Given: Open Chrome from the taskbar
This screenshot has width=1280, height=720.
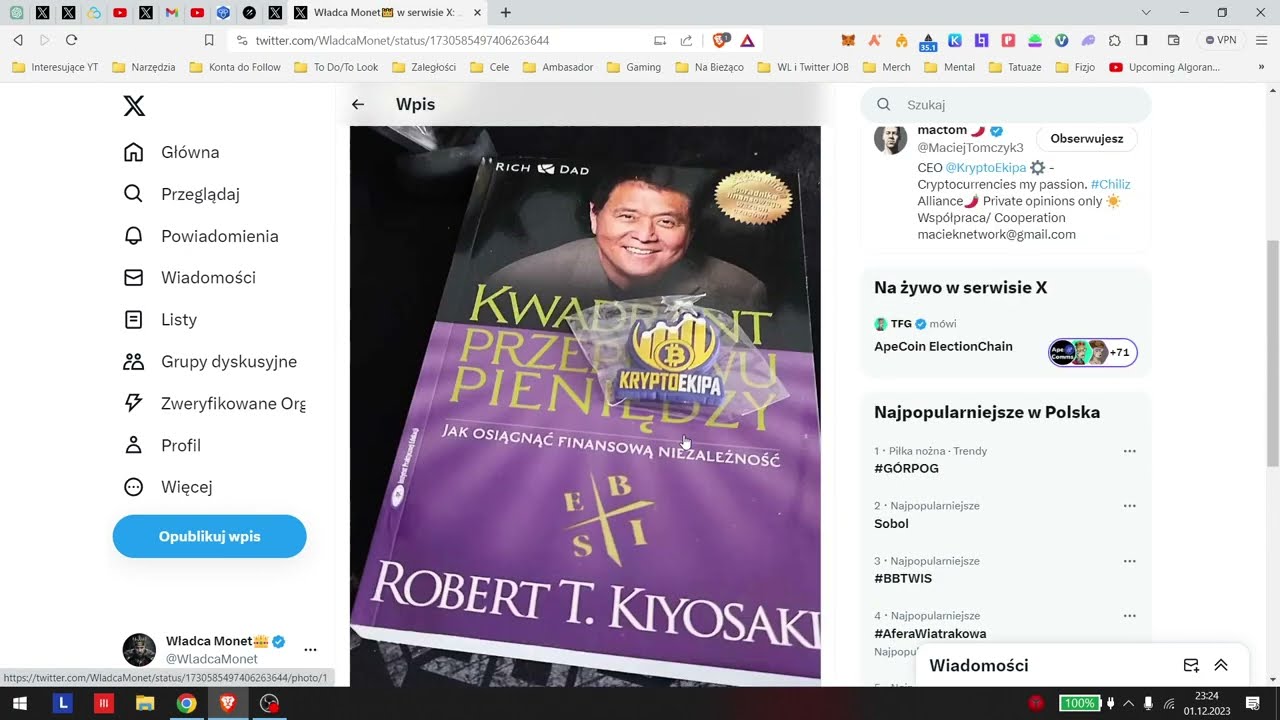Looking at the screenshot, I should coord(186,703).
